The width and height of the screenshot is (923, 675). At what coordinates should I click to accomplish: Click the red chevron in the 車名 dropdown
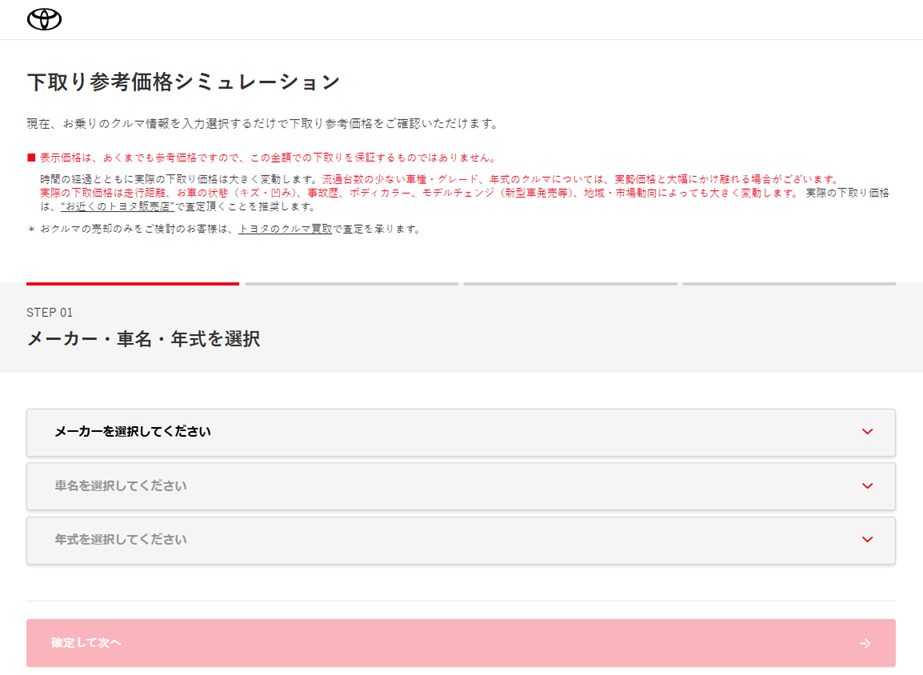tap(866, 486)
